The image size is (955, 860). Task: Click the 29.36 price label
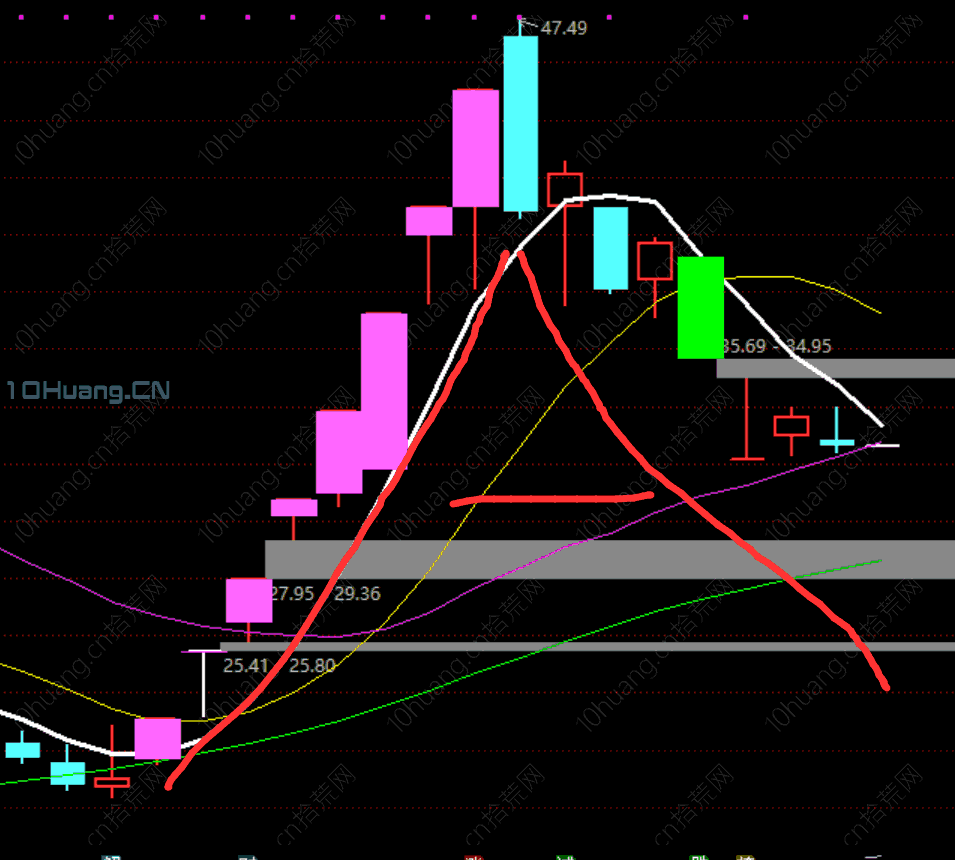tap(358, 593)
